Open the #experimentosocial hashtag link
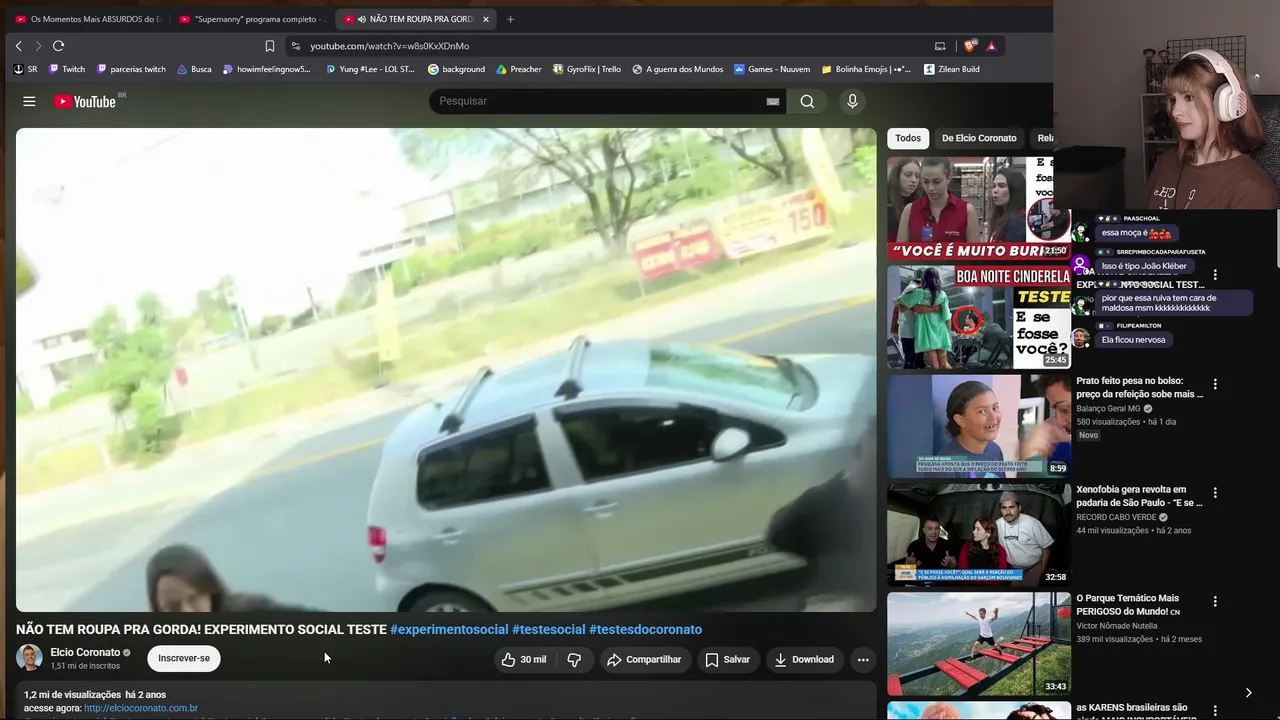The height and width of the screenshot is (720, 1280). click(449, 630)
